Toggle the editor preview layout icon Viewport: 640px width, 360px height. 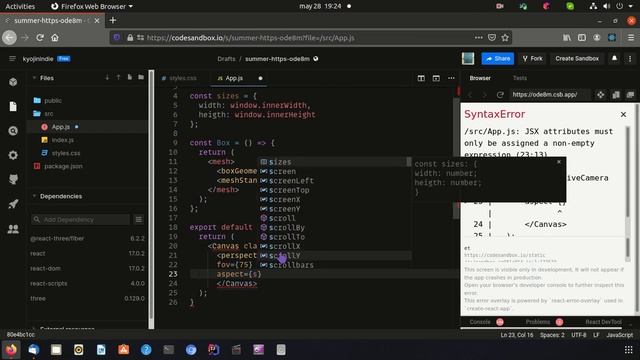(436, 78)
